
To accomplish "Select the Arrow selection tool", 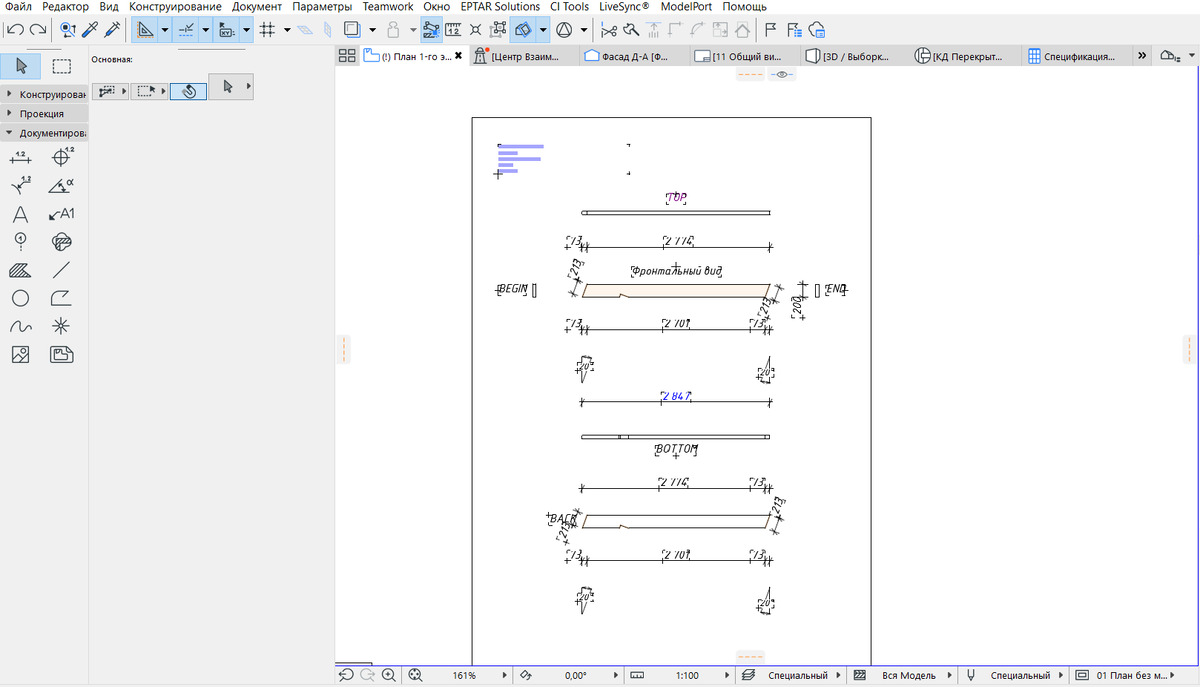I will coord(21,66).
